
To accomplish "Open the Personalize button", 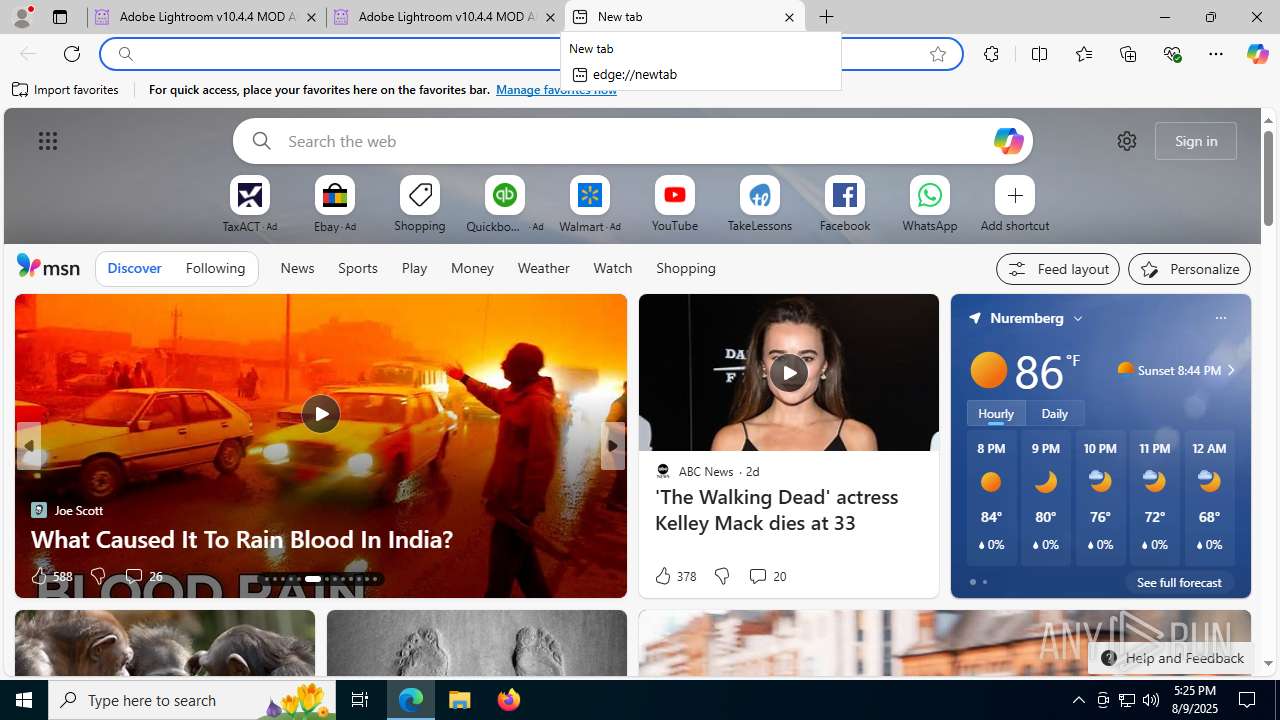I will pos(1189,269).
